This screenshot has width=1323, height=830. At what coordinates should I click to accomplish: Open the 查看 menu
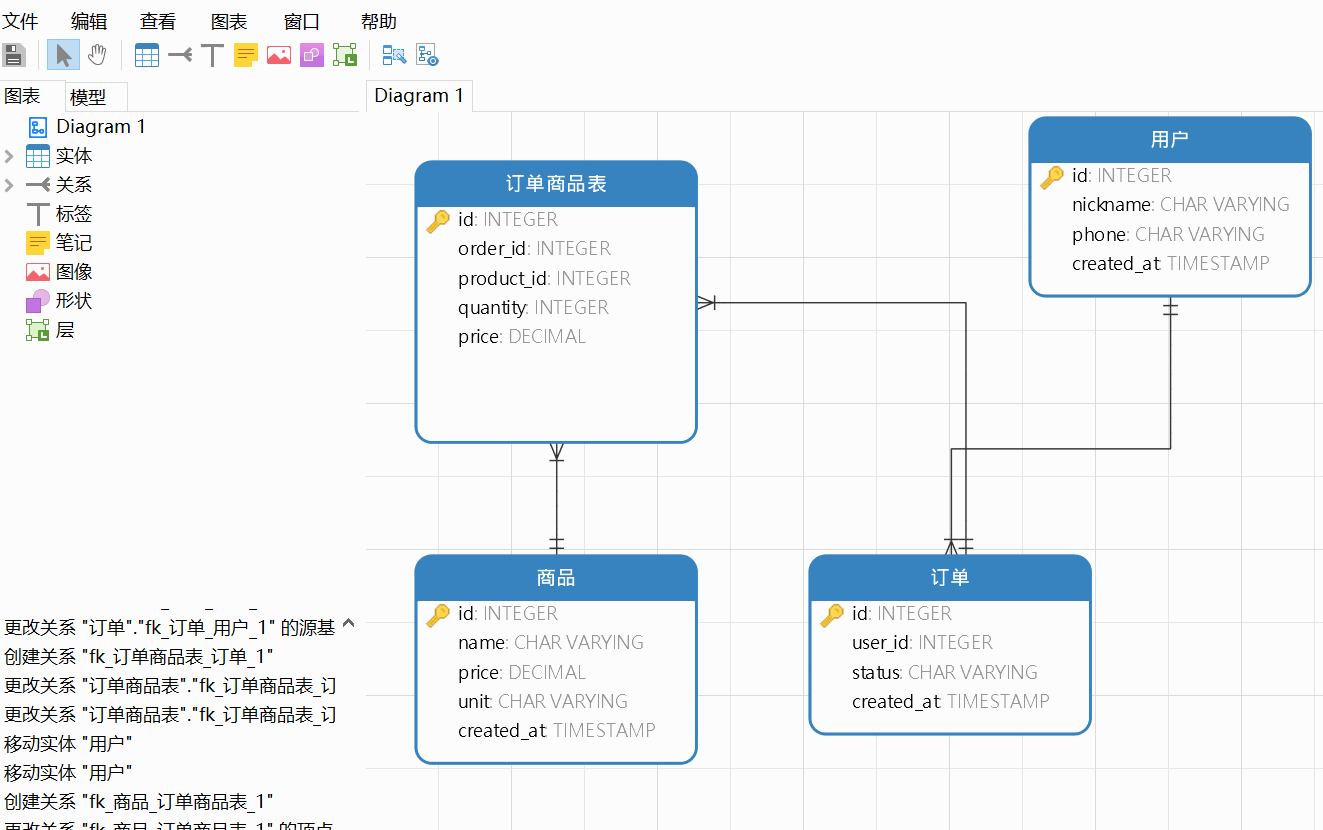[x=158, y=21]
